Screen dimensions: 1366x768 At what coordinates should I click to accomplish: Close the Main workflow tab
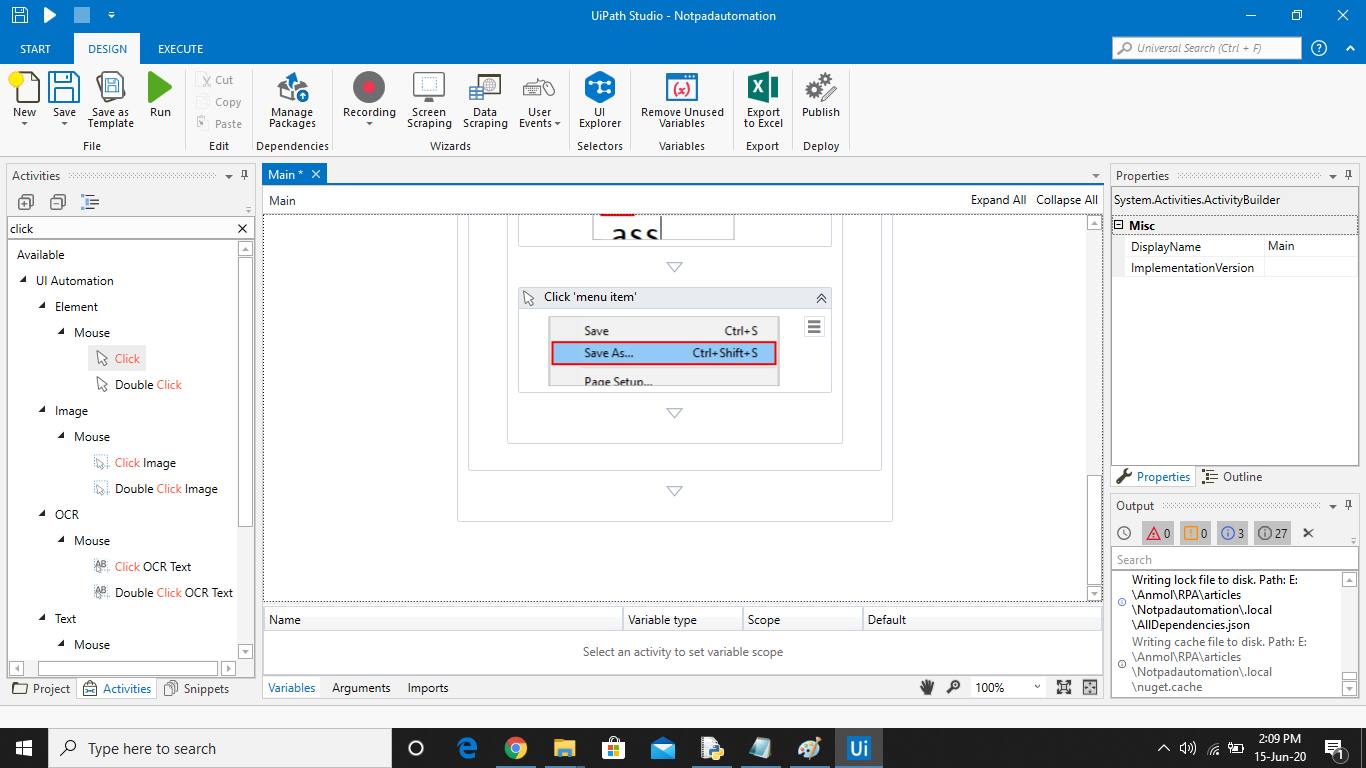pos(316,174)
